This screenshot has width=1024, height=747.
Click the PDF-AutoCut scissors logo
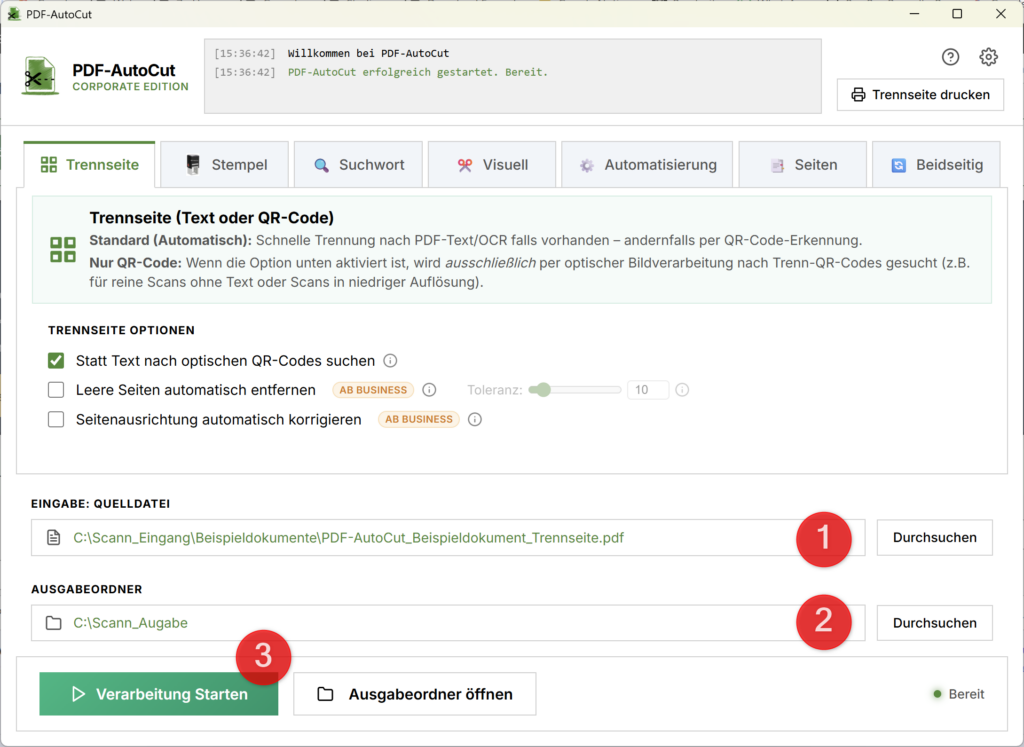pos(39,76)
